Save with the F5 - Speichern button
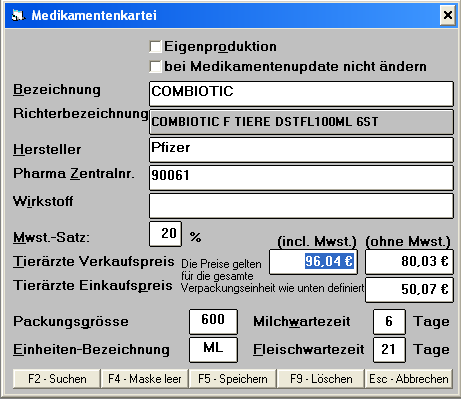Image resolution: width=461 pixels, height=399 pixels. [x=233, y=379]
